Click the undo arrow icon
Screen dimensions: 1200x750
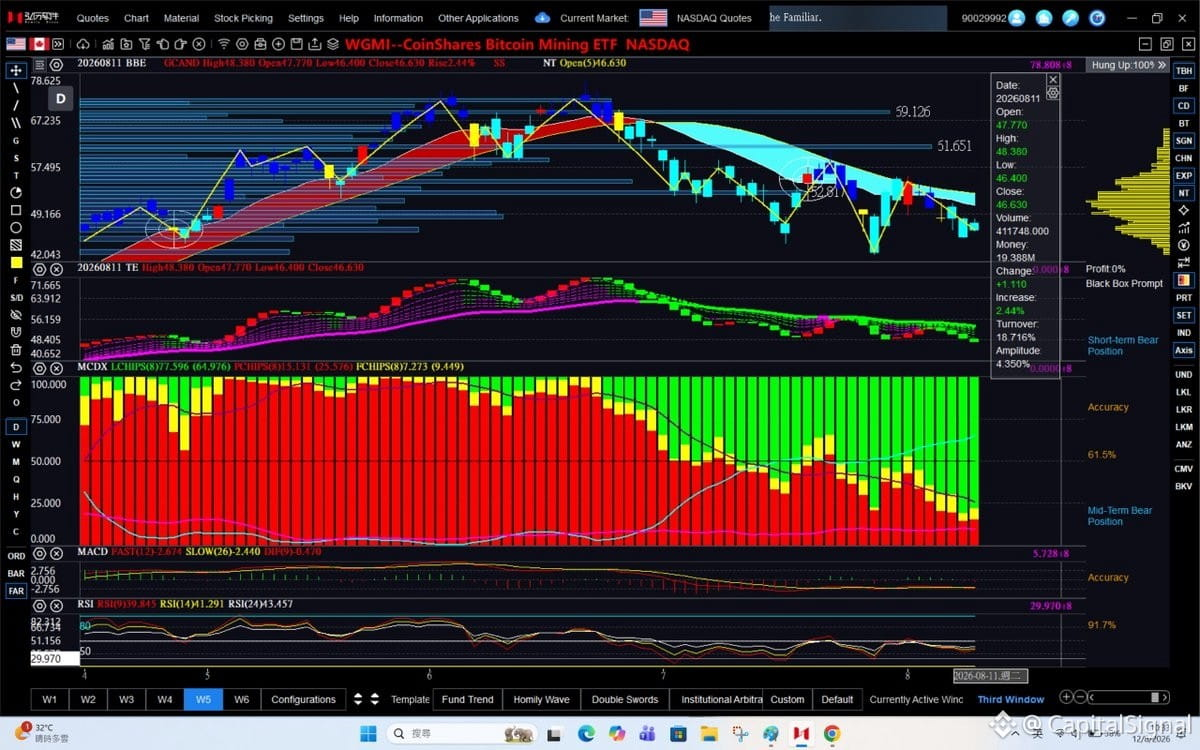(x=16, y=368)
